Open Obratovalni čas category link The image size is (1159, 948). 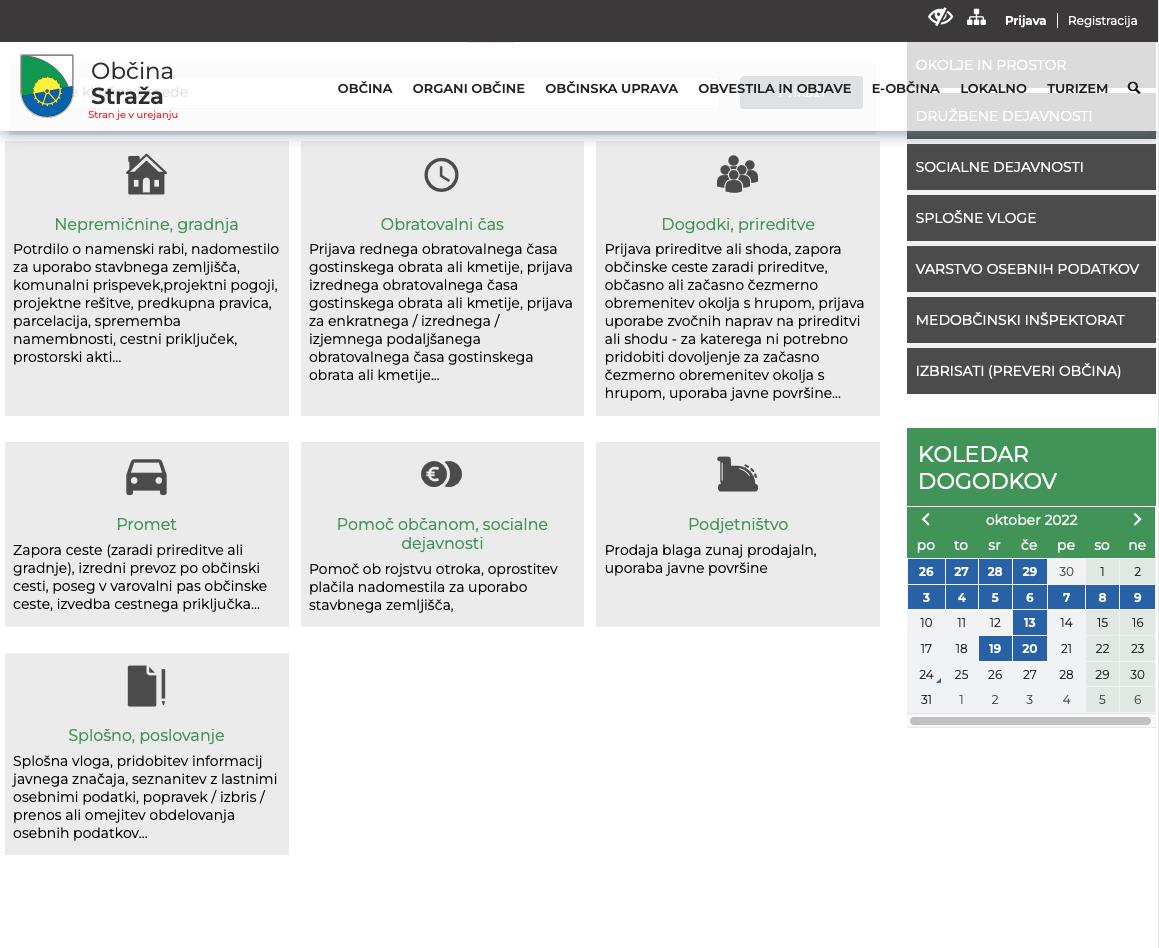click(442, 224)
